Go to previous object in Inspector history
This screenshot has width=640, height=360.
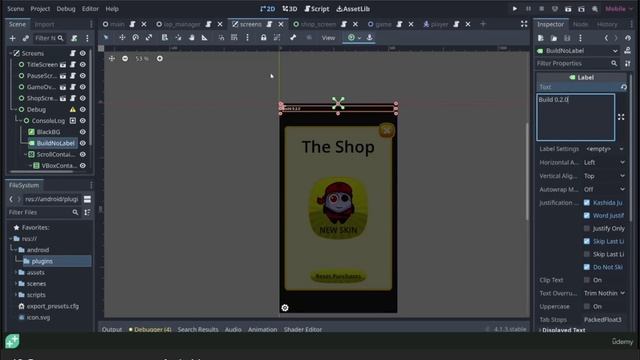click(x=606, y=38)
